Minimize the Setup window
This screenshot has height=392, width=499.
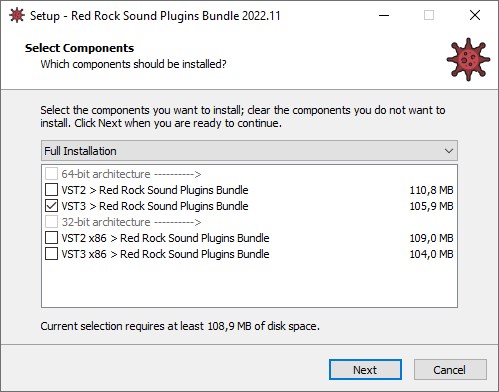coord(384,15)
